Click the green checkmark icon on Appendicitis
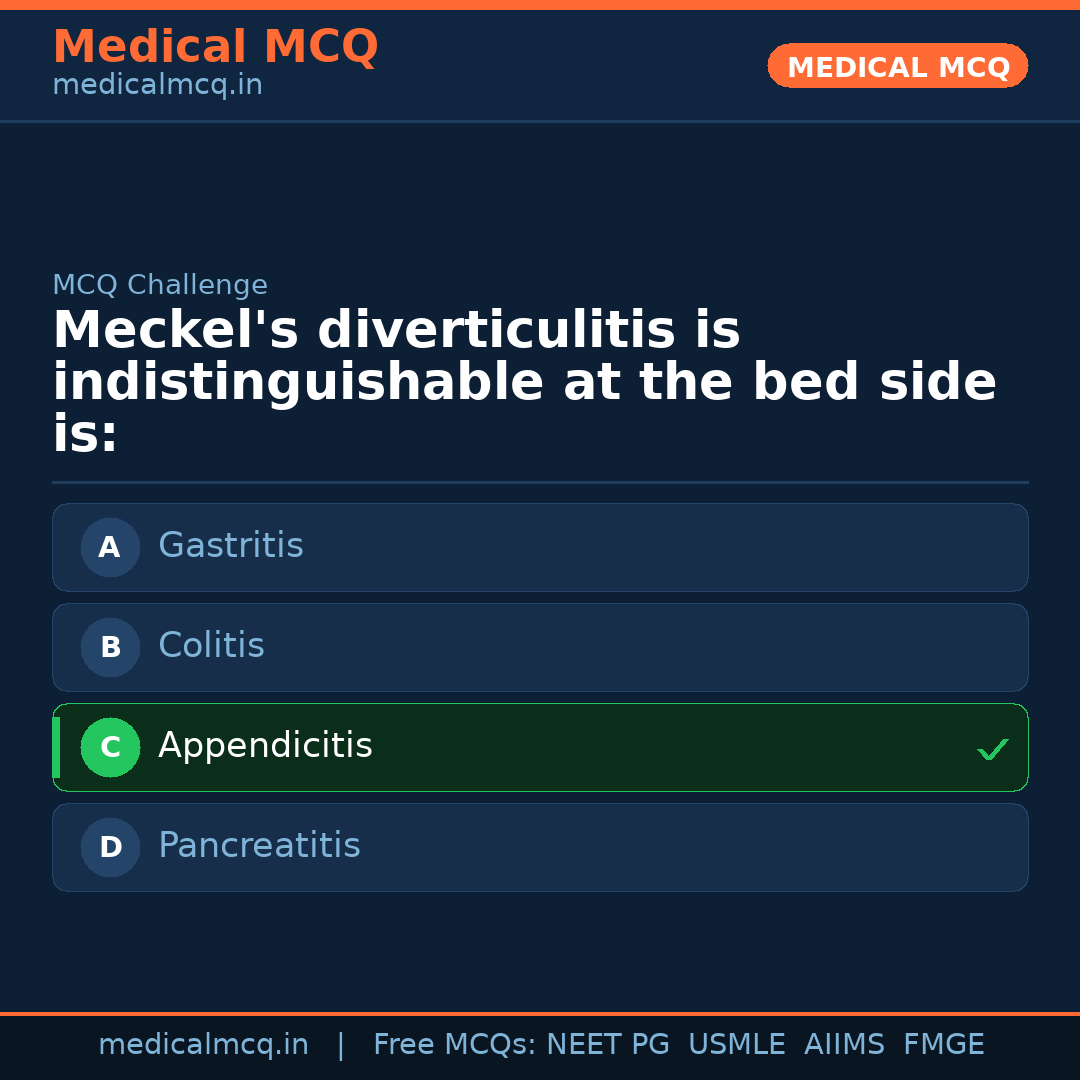This screenshot has height=1080, width=1080. tap(992, 749)
